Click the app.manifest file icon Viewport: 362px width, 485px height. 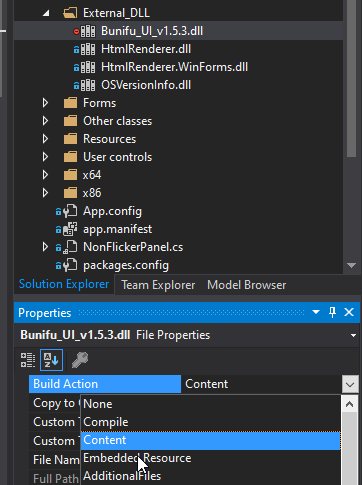coord(70,229)
